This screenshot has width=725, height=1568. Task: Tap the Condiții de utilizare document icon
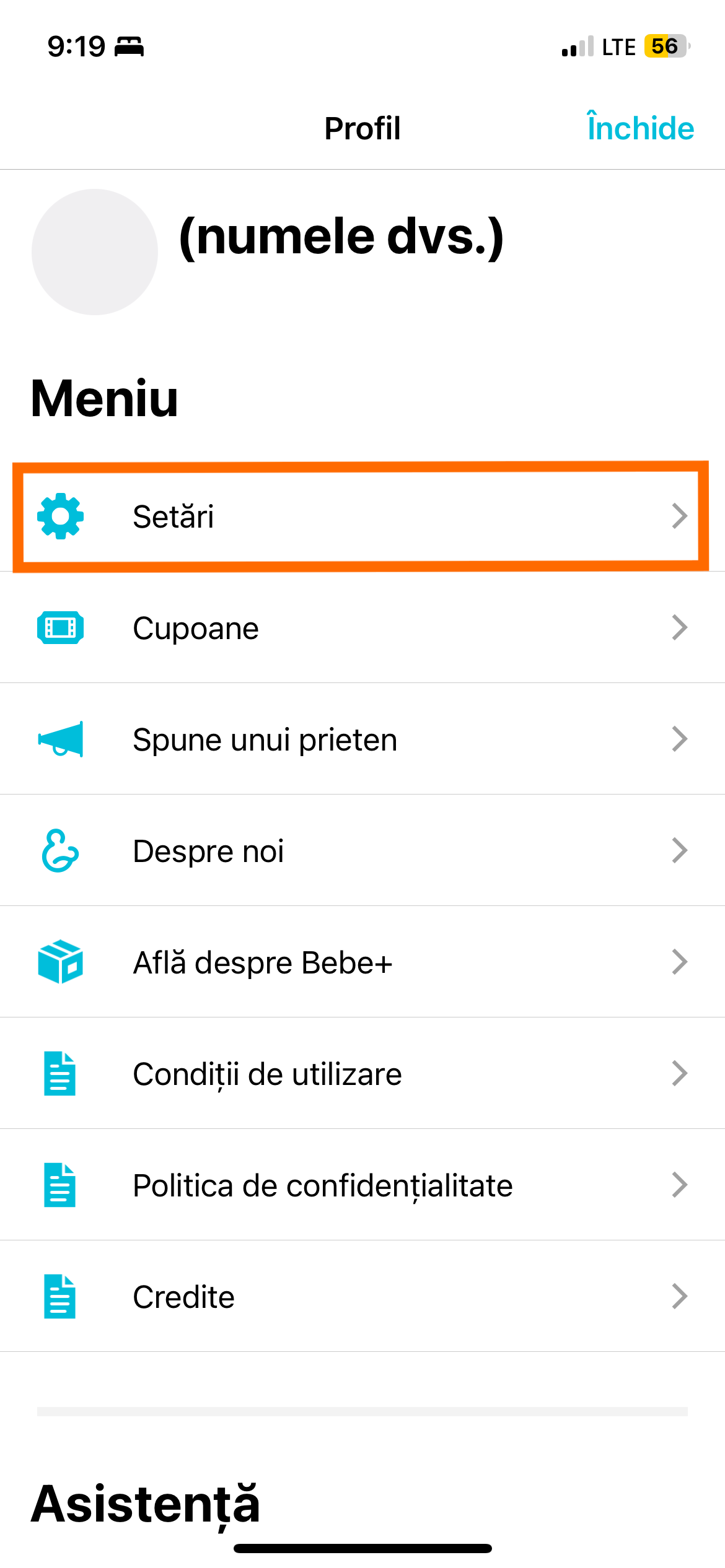click(x=60, y=1073)
